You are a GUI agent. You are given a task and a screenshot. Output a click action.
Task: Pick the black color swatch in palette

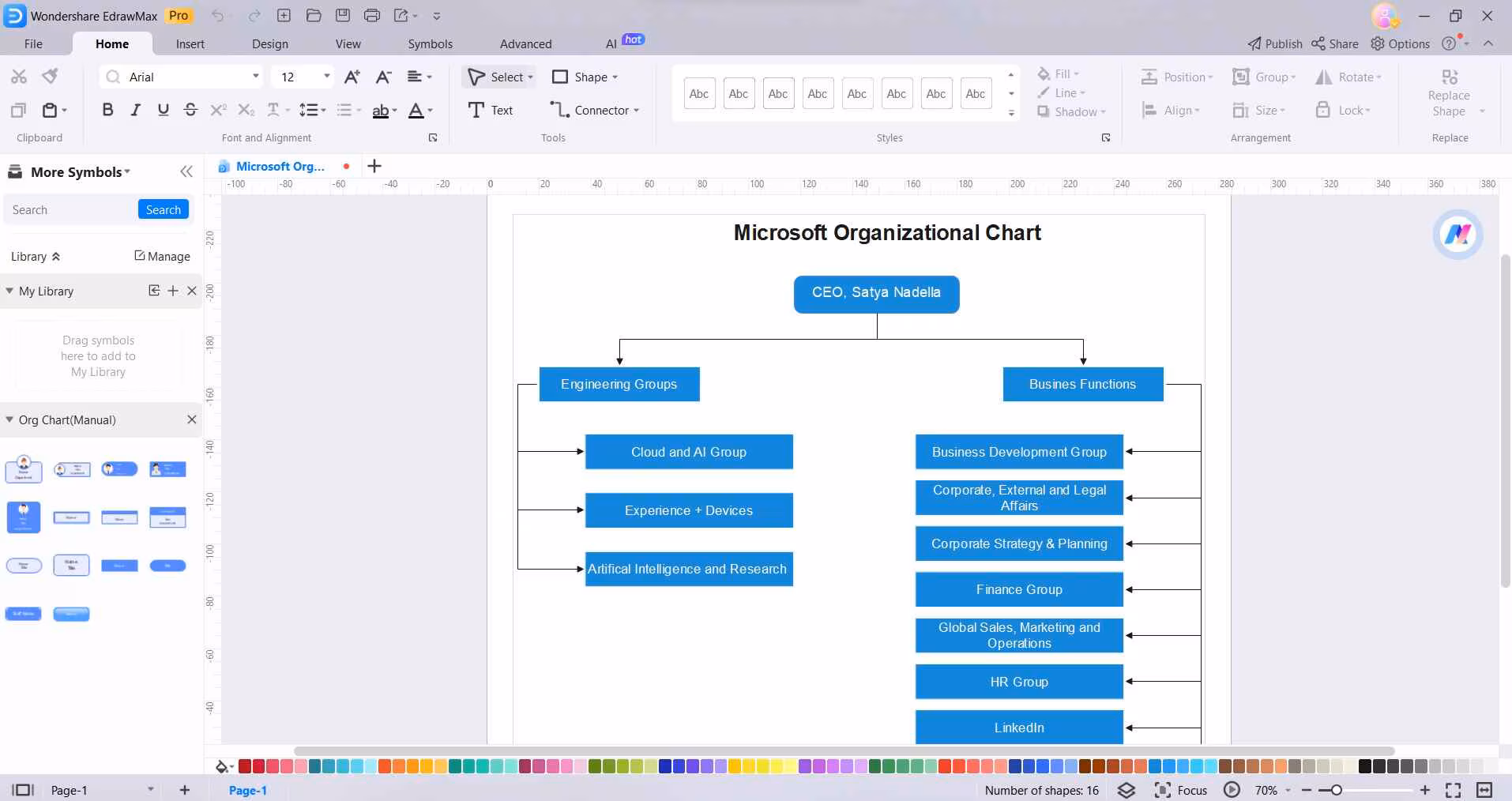(x=1364, y=766)
